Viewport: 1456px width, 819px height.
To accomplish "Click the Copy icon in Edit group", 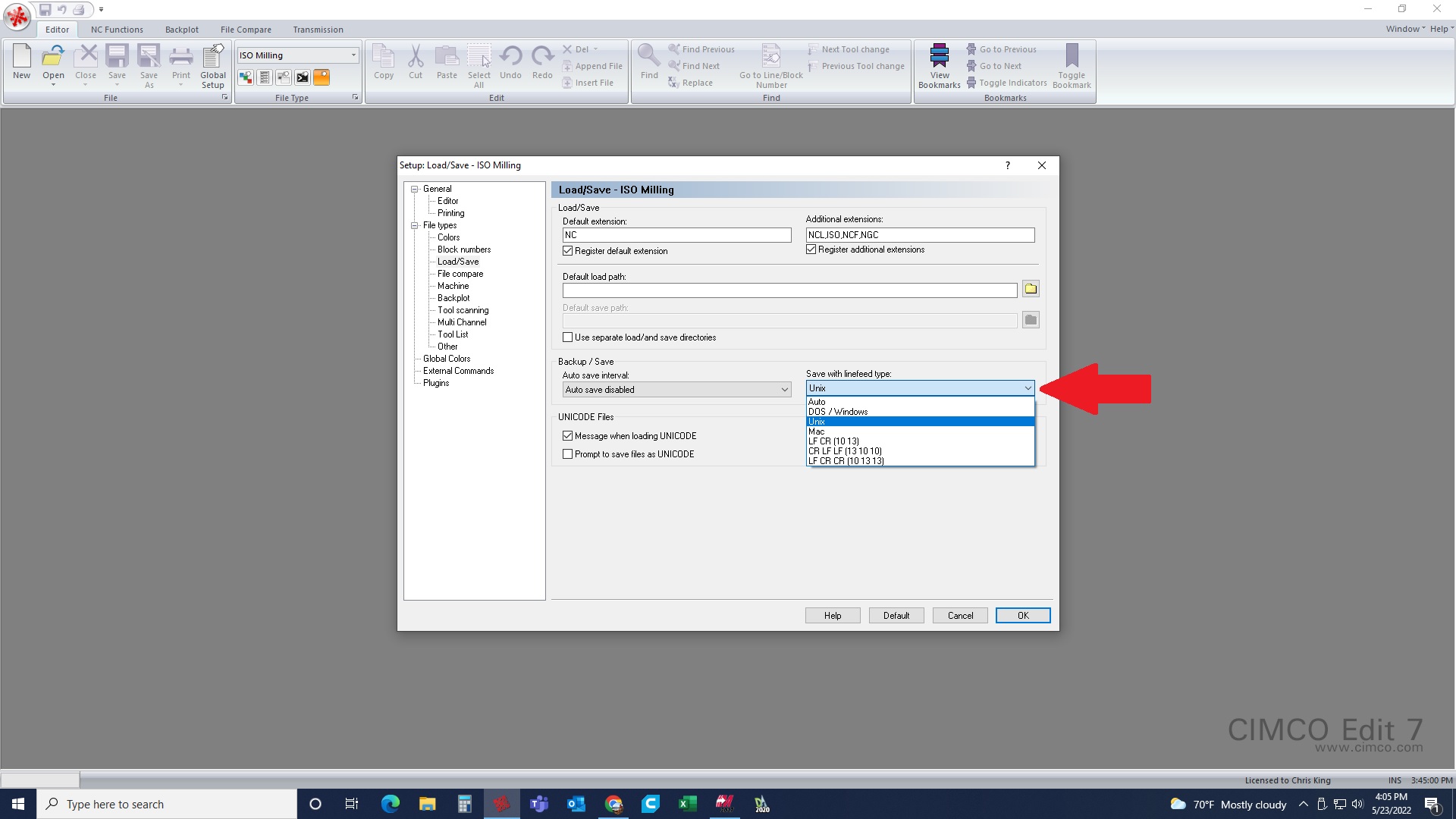I will (x=384, y=62).
